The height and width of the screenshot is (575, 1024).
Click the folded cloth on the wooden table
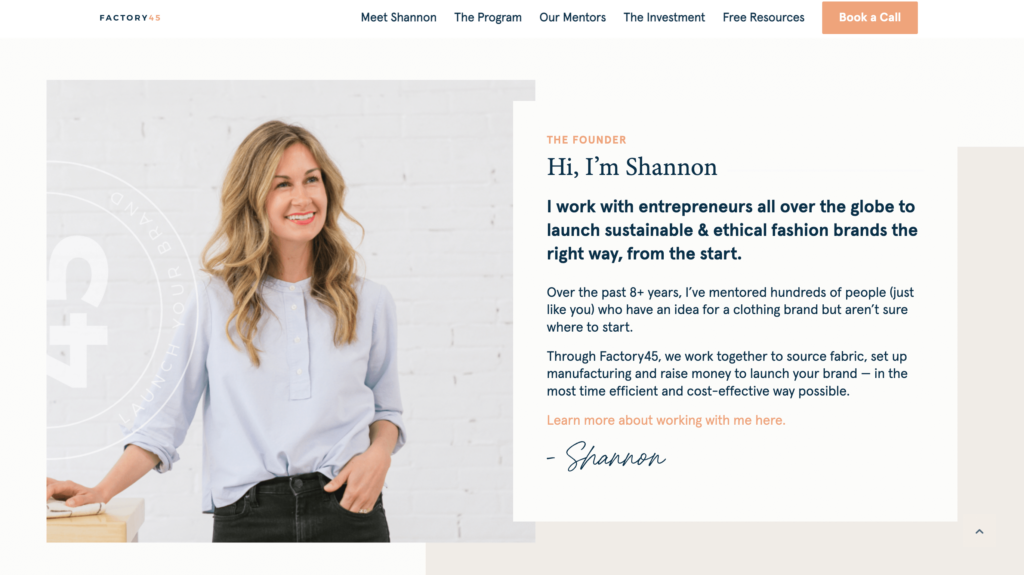[x=76, y=508]
